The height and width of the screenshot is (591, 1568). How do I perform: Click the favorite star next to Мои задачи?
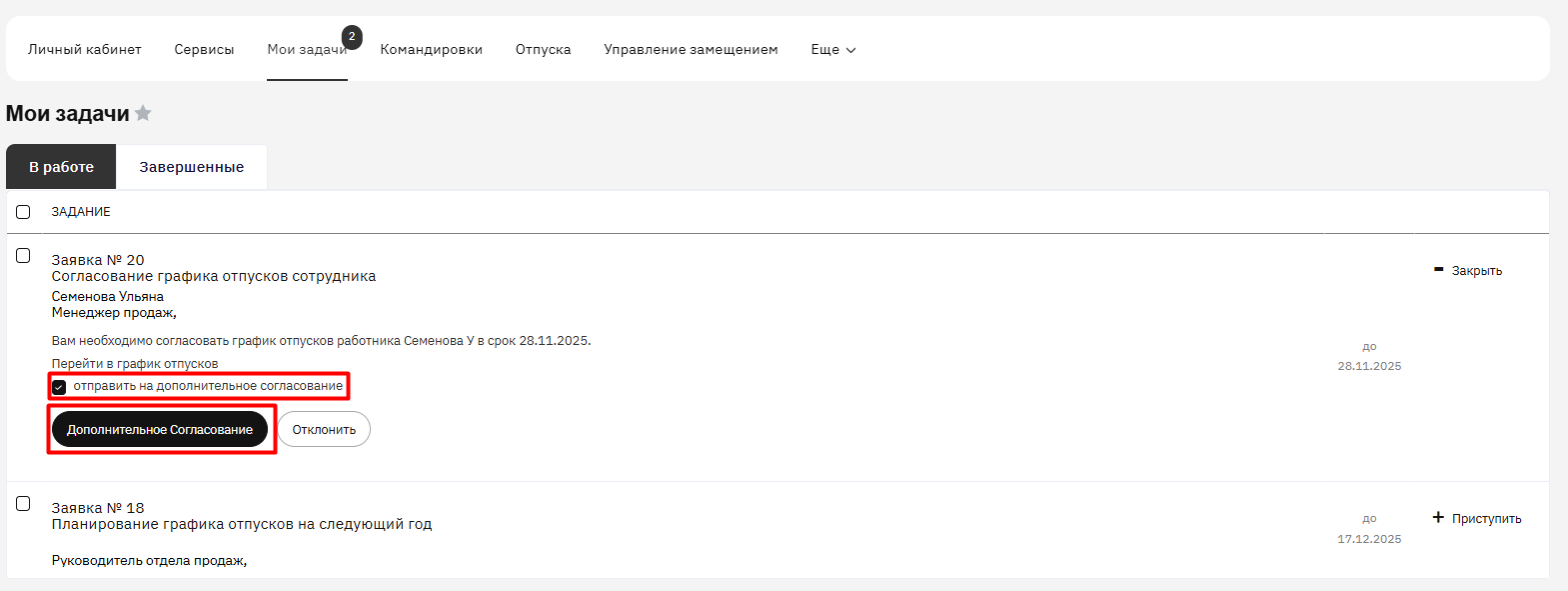[143, 113]
